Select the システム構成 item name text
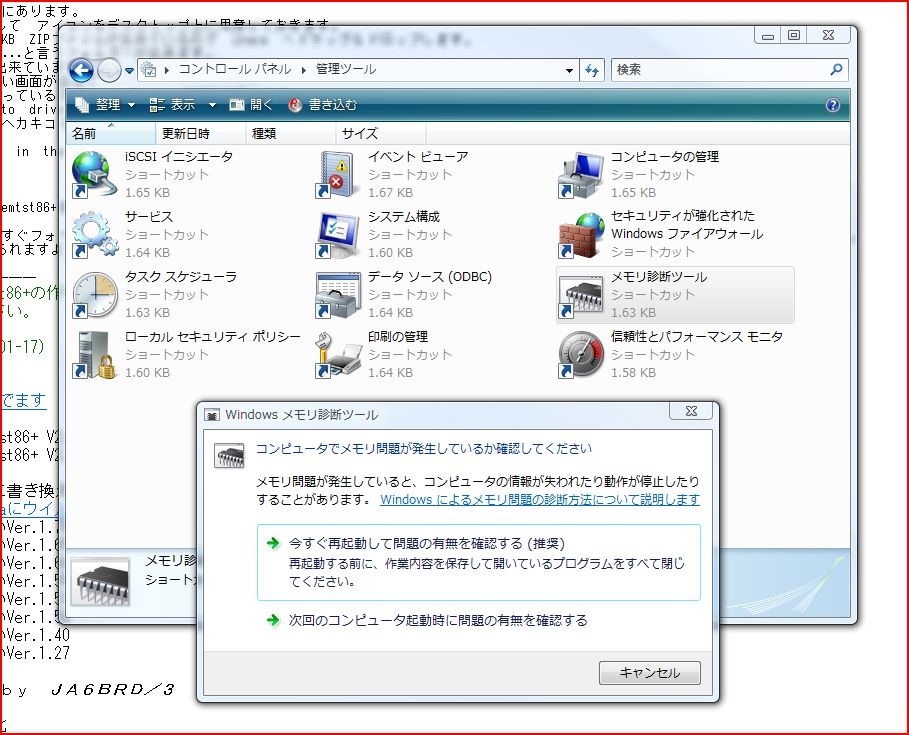Viewport: 909px width, 735px height. [x=403, y=217]
